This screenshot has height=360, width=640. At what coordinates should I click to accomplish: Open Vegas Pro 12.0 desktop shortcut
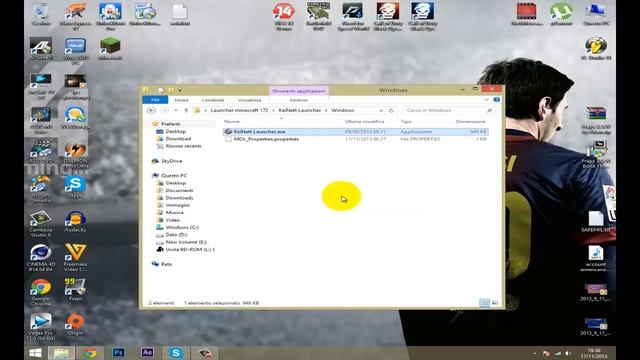pos(41,327)
